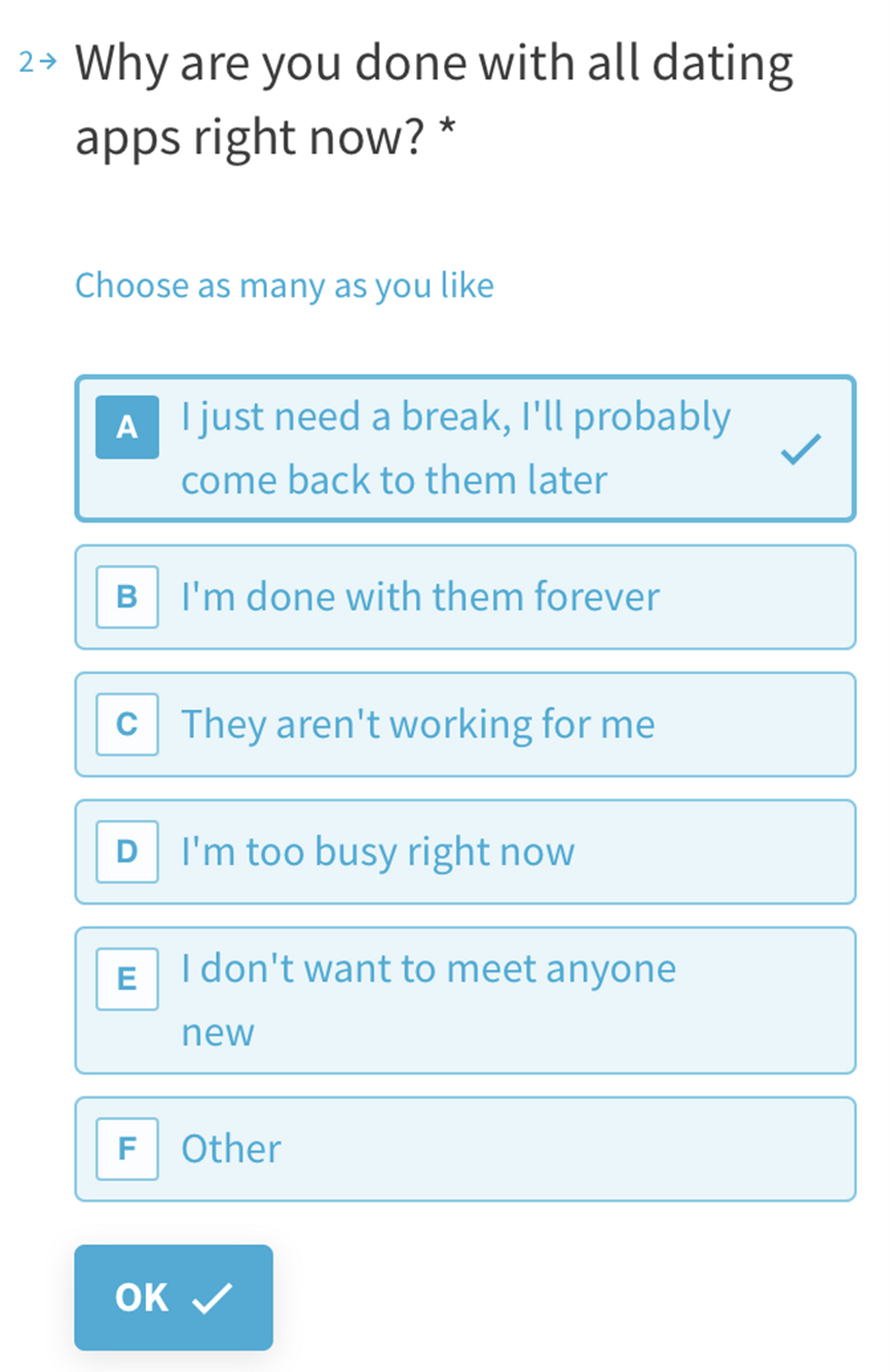Tap the "F" letter badge
Viewport: 890px width, 1372px height.
click(127, 1149)
